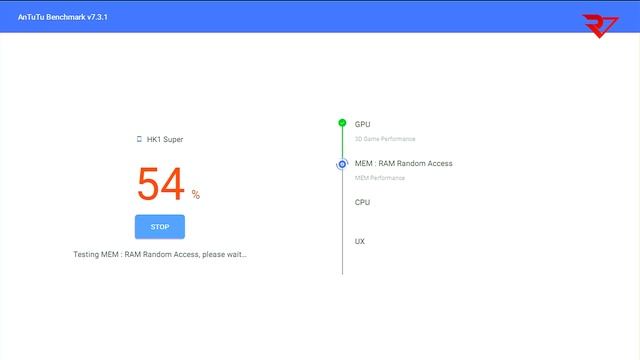Click the blue MEM in-progress indicator icon
This screenshot has height=360, width=640.
click(x=342, y=164)
